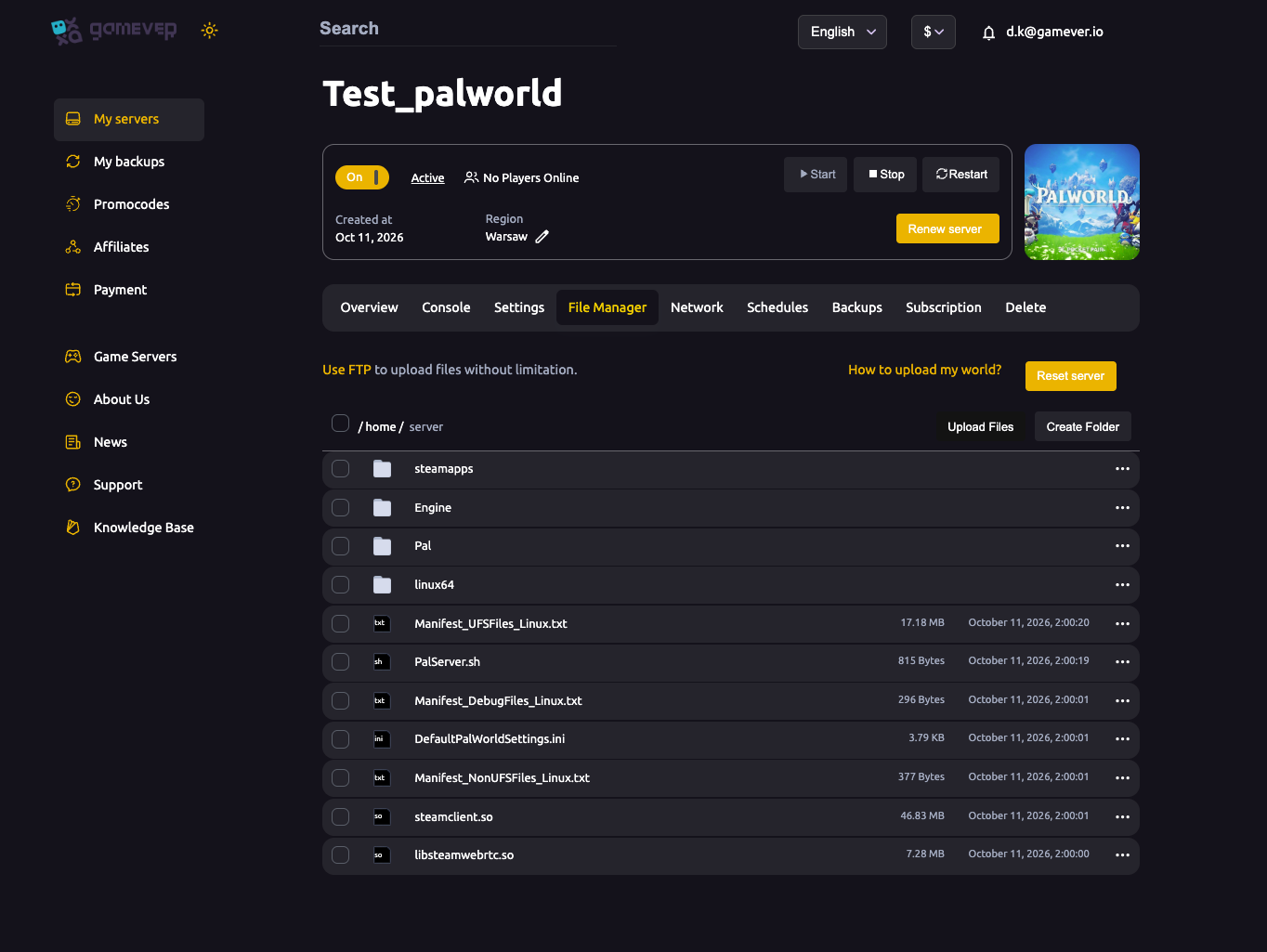Stop the server
1267x952 pixels.
tap(886, 175)
